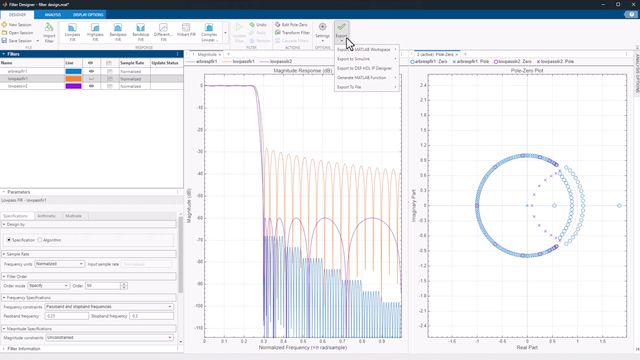The image size is (640, 360).
Task: Select the Highpass FIR response icon
Action: pyautogui.click(x=95, y=28)
